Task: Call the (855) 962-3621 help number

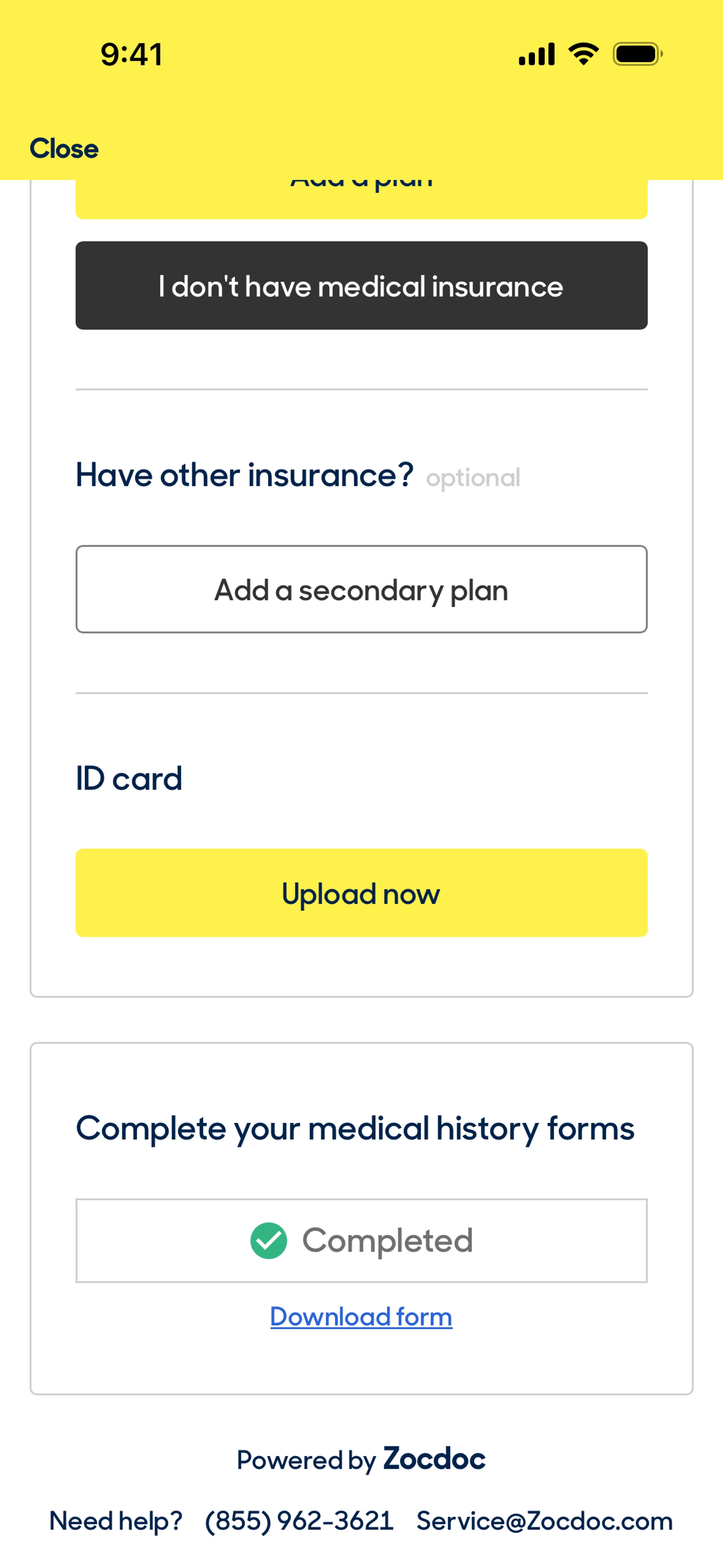Action: click(x=299, y=1521)
